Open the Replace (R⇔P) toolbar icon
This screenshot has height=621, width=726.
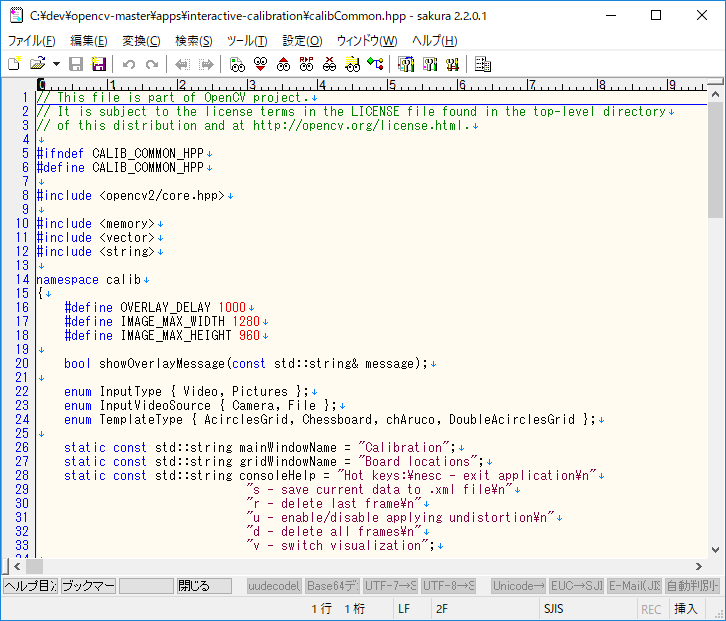coord(306,64)
